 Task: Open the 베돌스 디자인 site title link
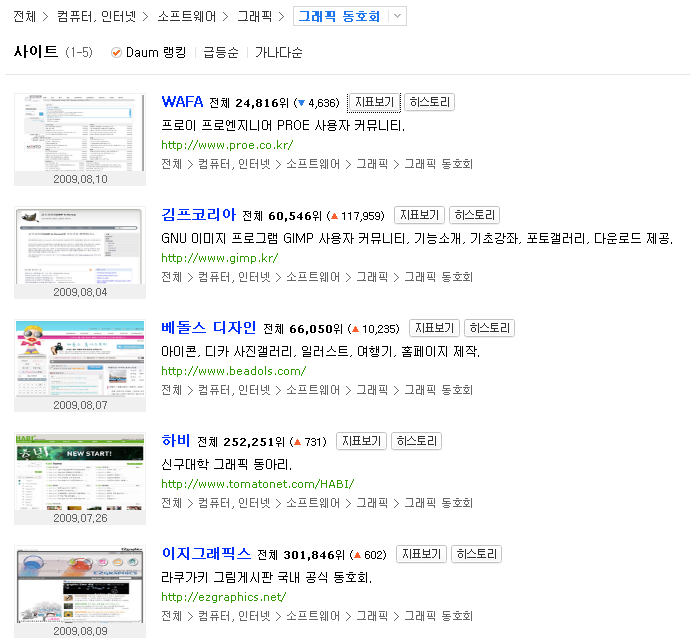(209, 328)
